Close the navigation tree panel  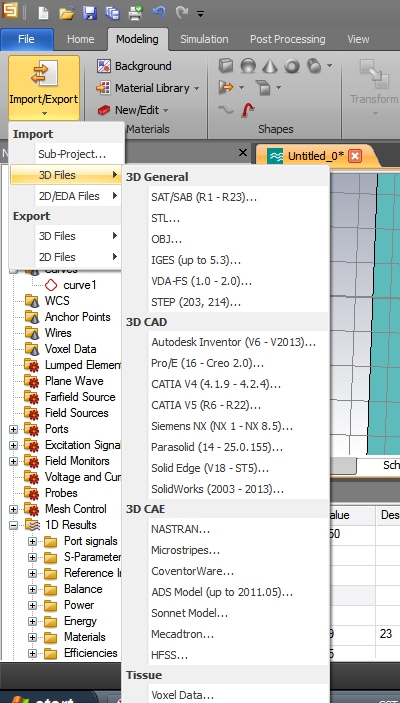click(x=243, y=153)
